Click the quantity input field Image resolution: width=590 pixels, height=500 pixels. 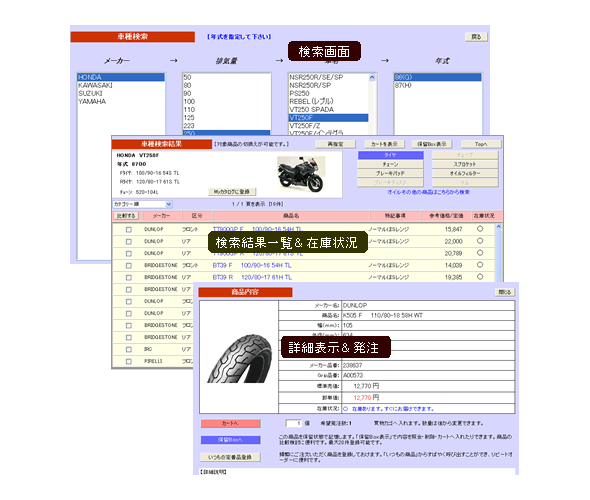(x=294, y=423)
